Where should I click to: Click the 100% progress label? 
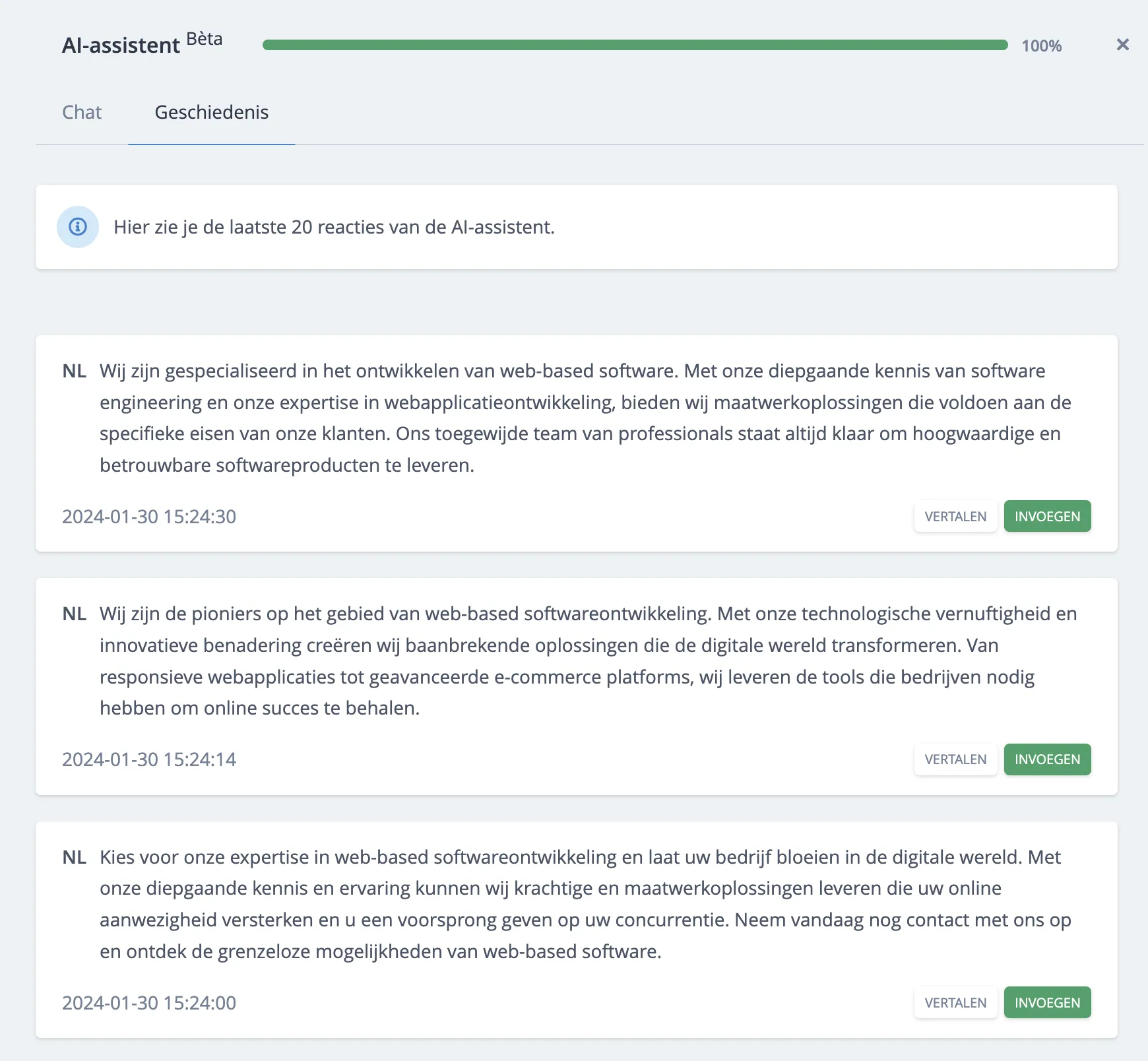pos(1041,46)
